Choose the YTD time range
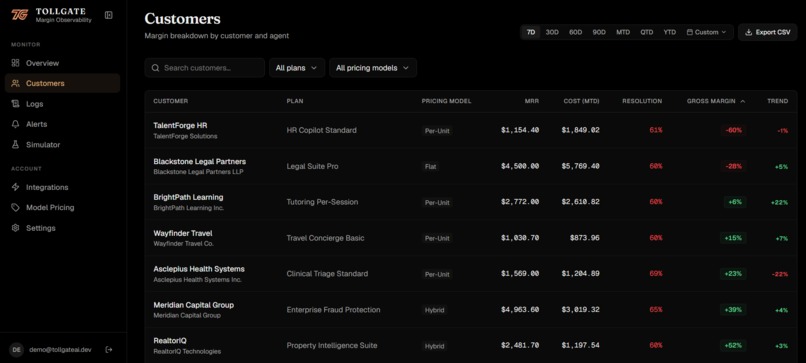The image size is (806, 363). (x=669, y=32)
